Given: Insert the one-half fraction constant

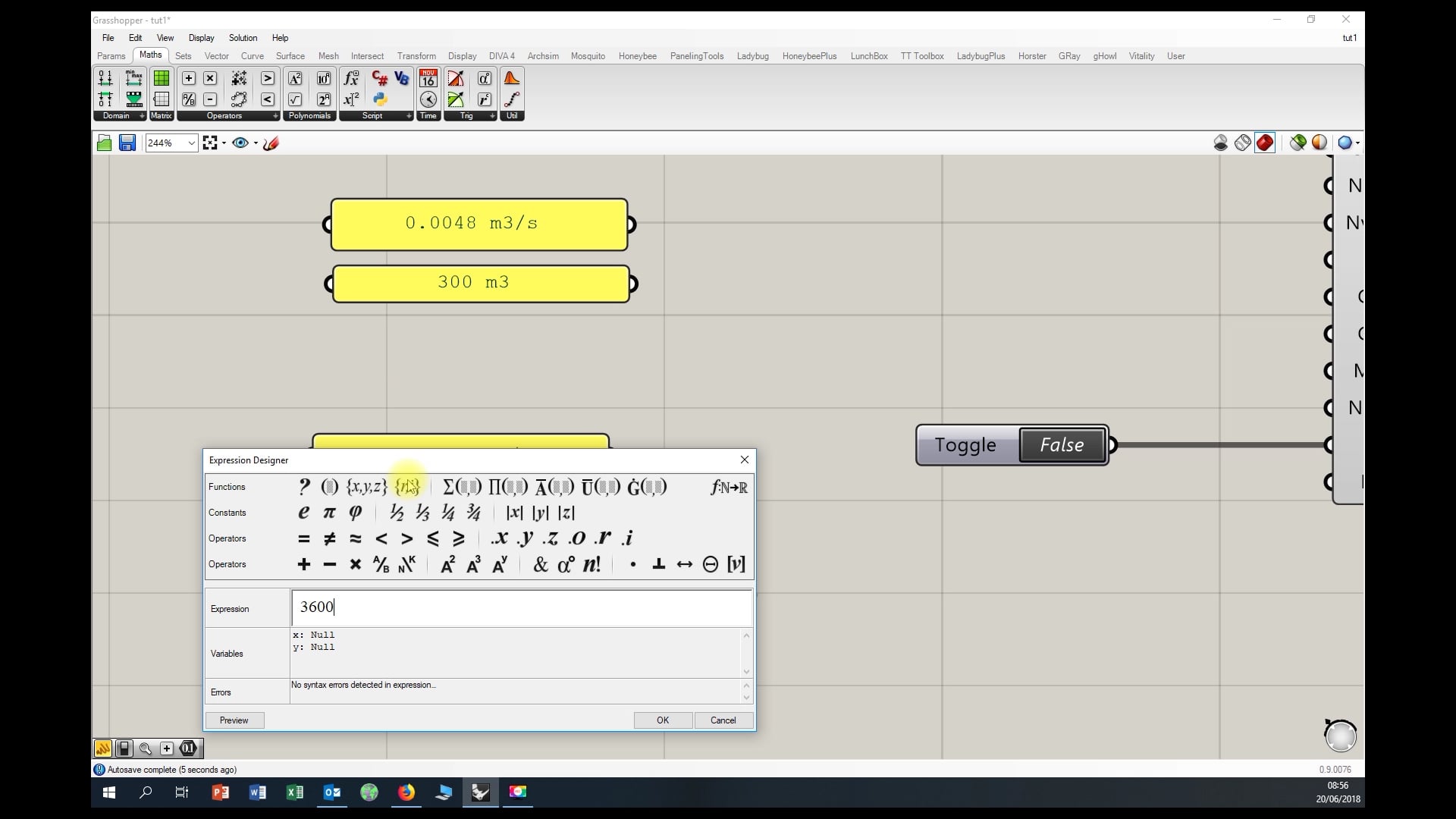Looking at the screenshot, I should [397, 513].
